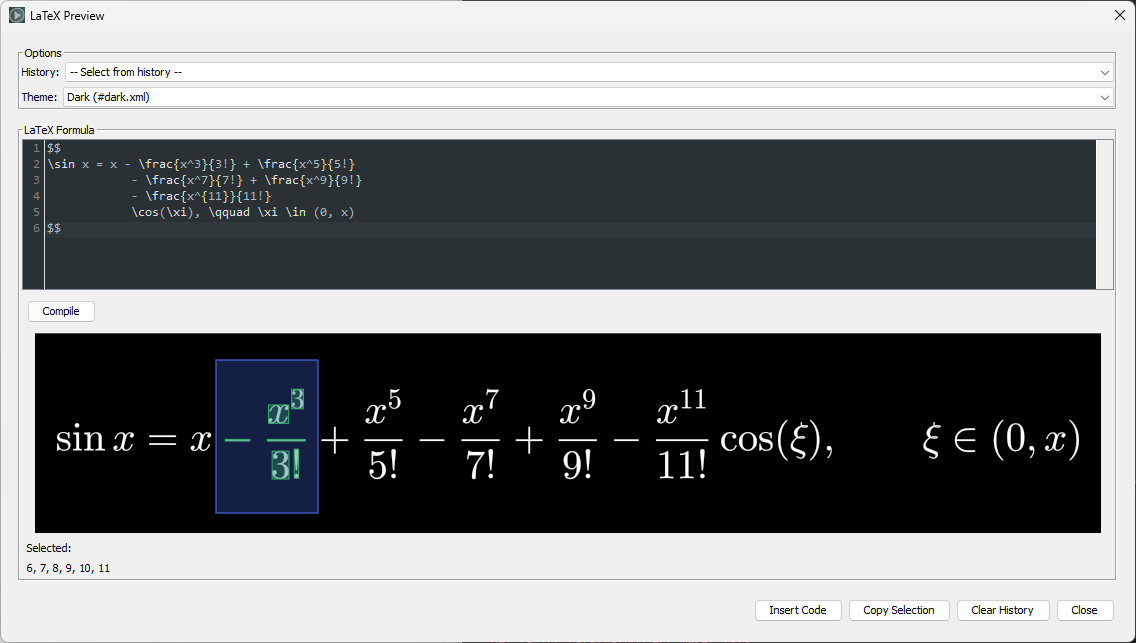Clear History using the bottom button
The height and width of the screenshot is (643, 1136).
point(1002,610)
